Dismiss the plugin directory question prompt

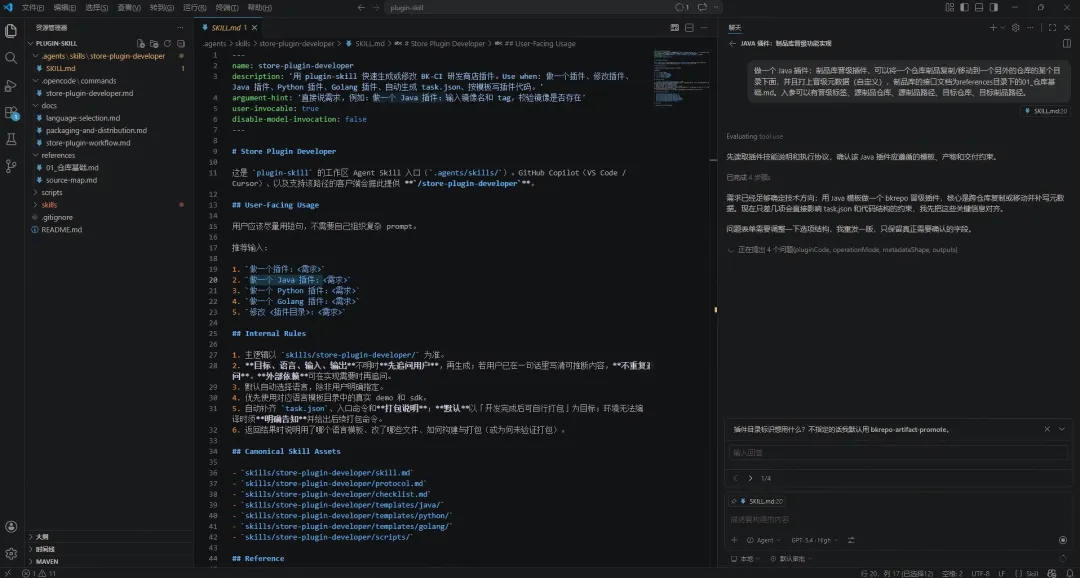(1047, 429)
